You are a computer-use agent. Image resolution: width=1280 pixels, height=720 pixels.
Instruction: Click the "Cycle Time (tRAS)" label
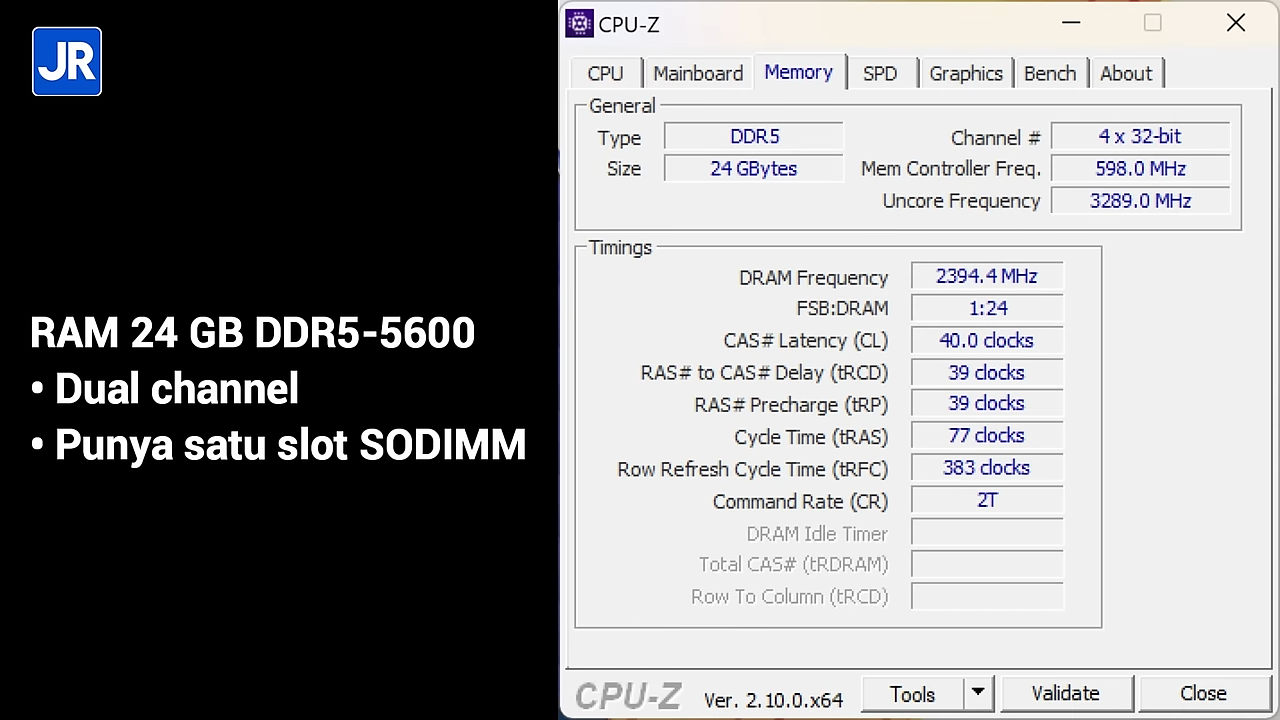coord(811,437)
